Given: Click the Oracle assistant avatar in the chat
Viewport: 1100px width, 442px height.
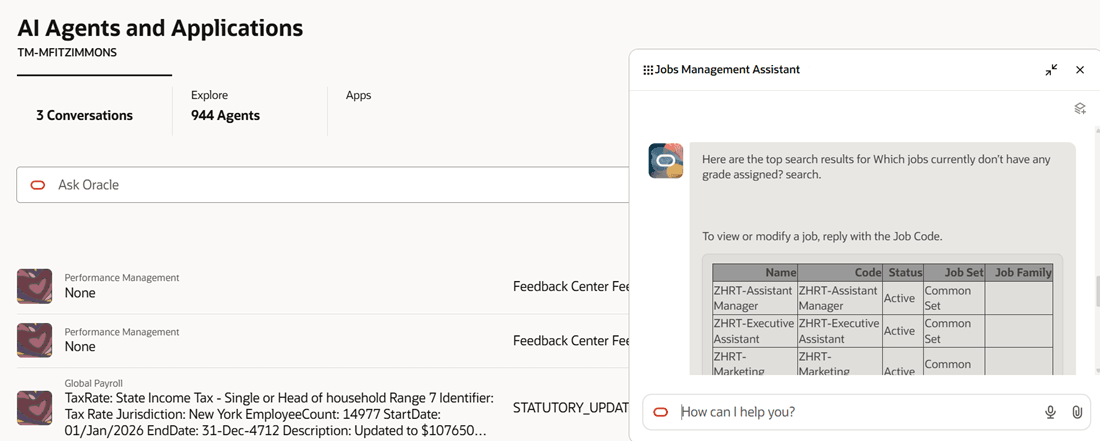Looking at the screenshot, I should point(666,161).
